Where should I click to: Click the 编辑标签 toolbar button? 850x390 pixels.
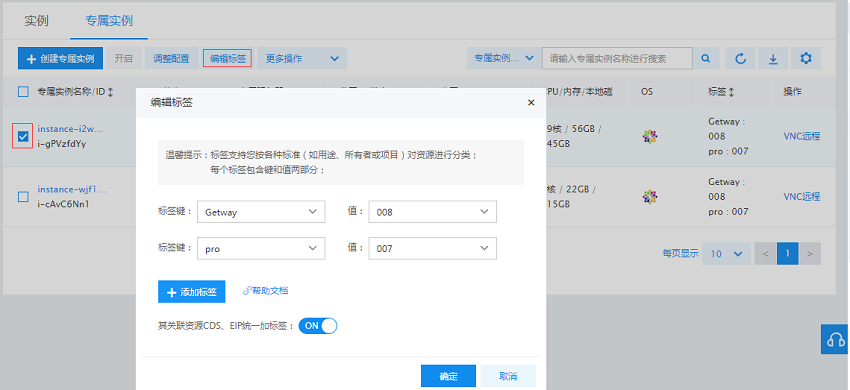tap(228, 58)
